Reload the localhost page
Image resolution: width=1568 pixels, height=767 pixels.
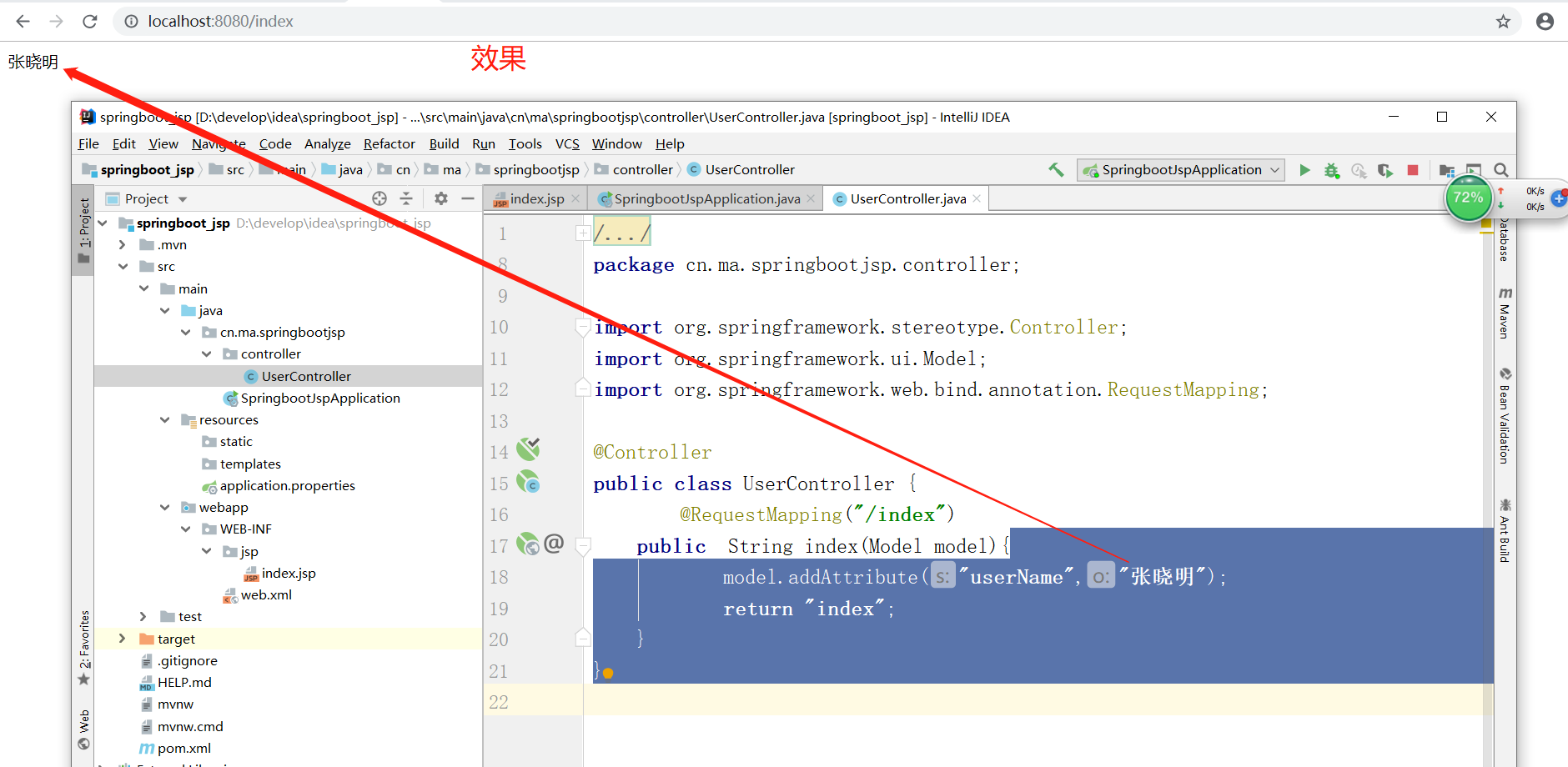(90, 21)
